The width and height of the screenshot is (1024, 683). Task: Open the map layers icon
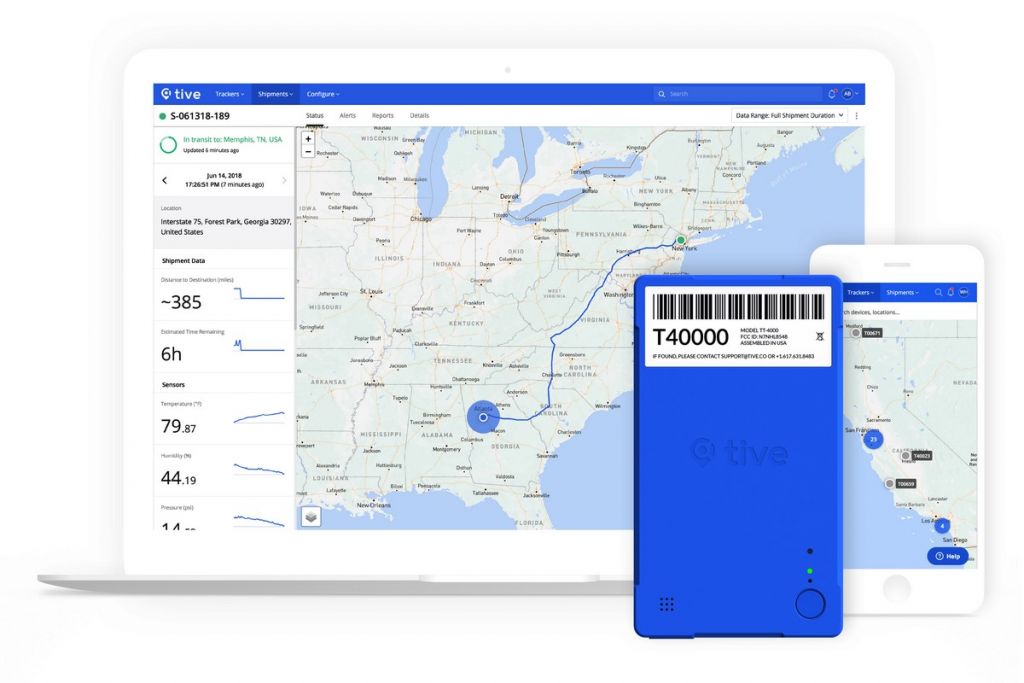pyautogui.click(x=311, y=516)
